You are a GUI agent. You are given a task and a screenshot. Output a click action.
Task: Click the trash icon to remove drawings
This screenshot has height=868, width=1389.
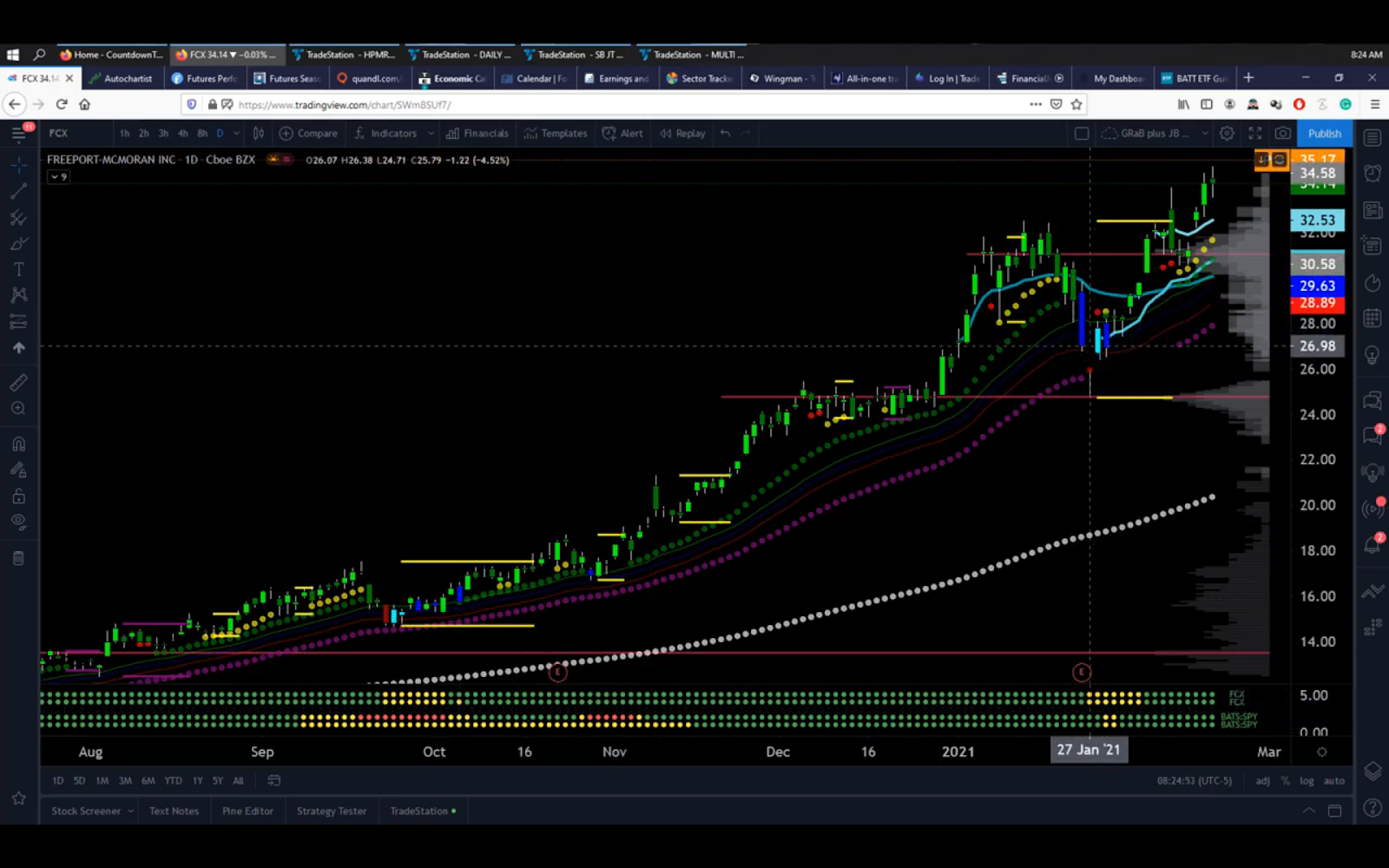(18, 558)
